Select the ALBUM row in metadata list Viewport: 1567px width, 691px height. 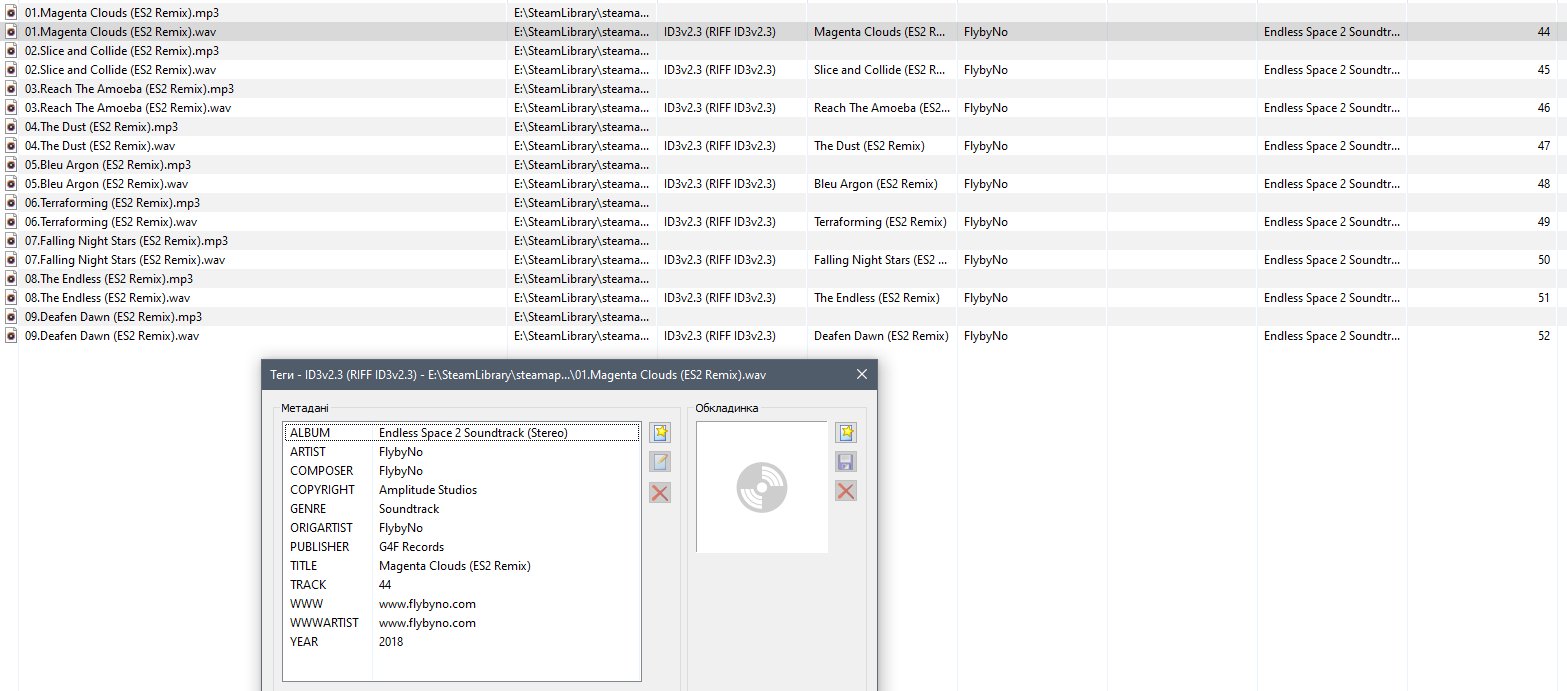pos(462,433)
